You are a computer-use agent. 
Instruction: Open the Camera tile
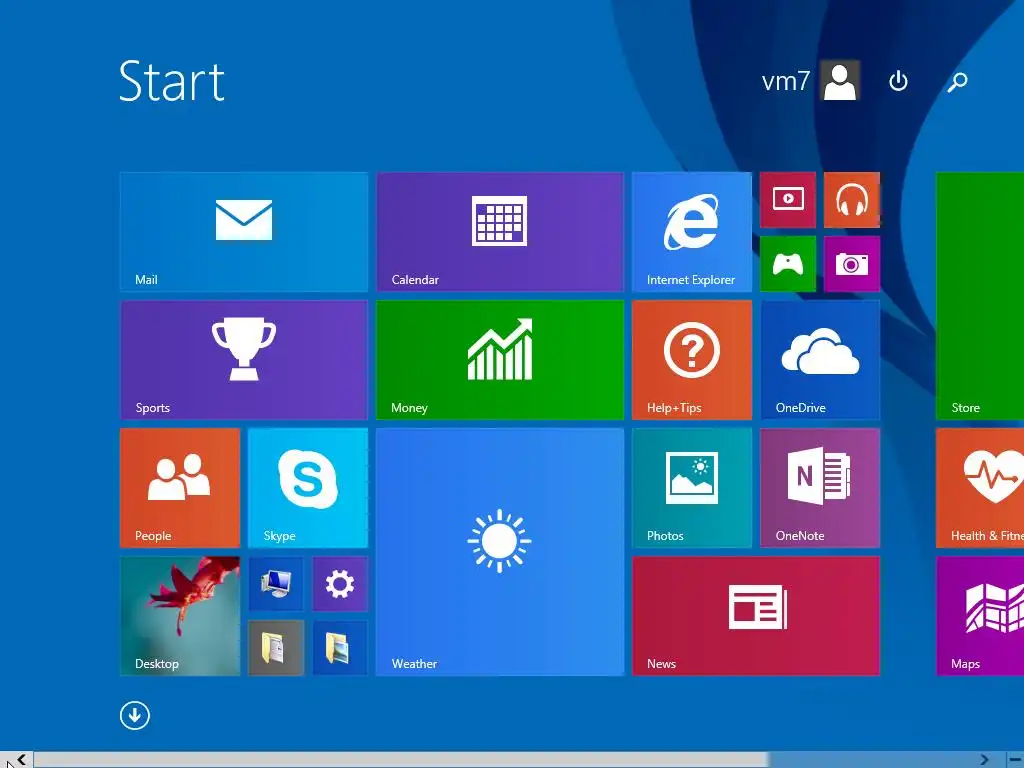click(x=852, y=264)
